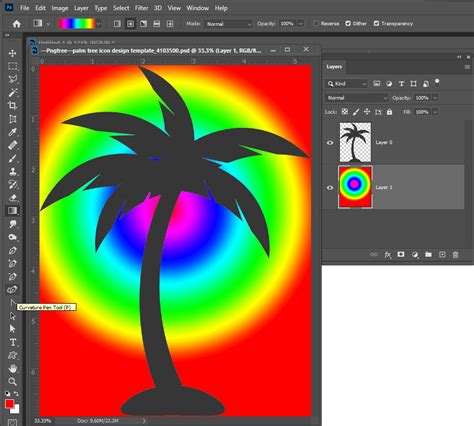Click the radial gradient style icon

click(130, 24)
